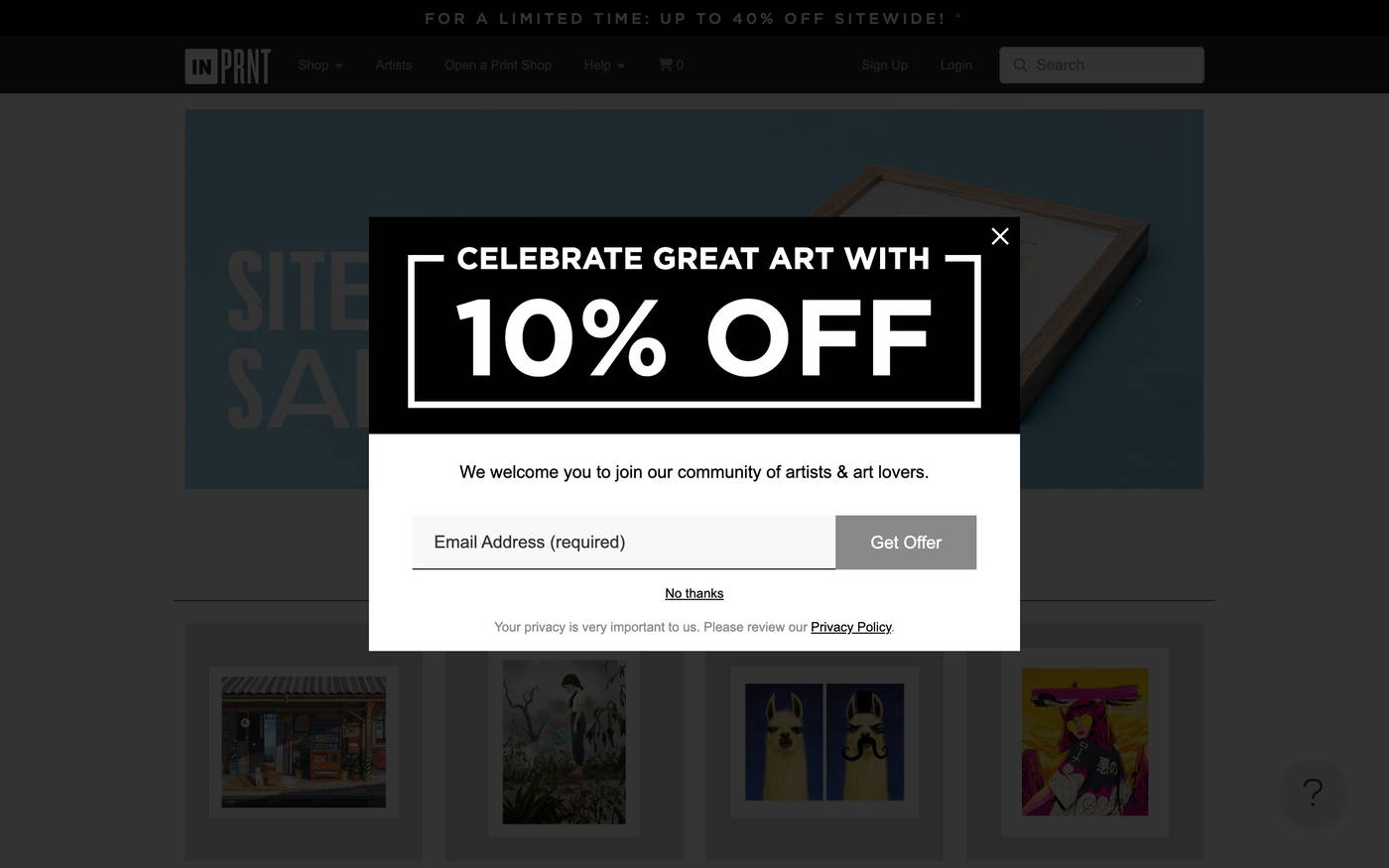Open the Shop menu chevron arrow
The image size is (1389, 868).
pyautogui.click(x=337, y=65)
